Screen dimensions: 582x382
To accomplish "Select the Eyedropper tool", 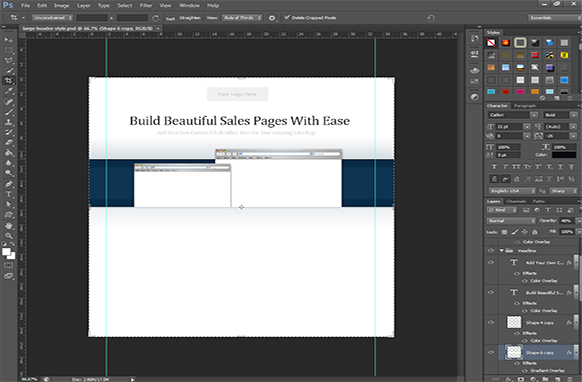I will [9, 91].
